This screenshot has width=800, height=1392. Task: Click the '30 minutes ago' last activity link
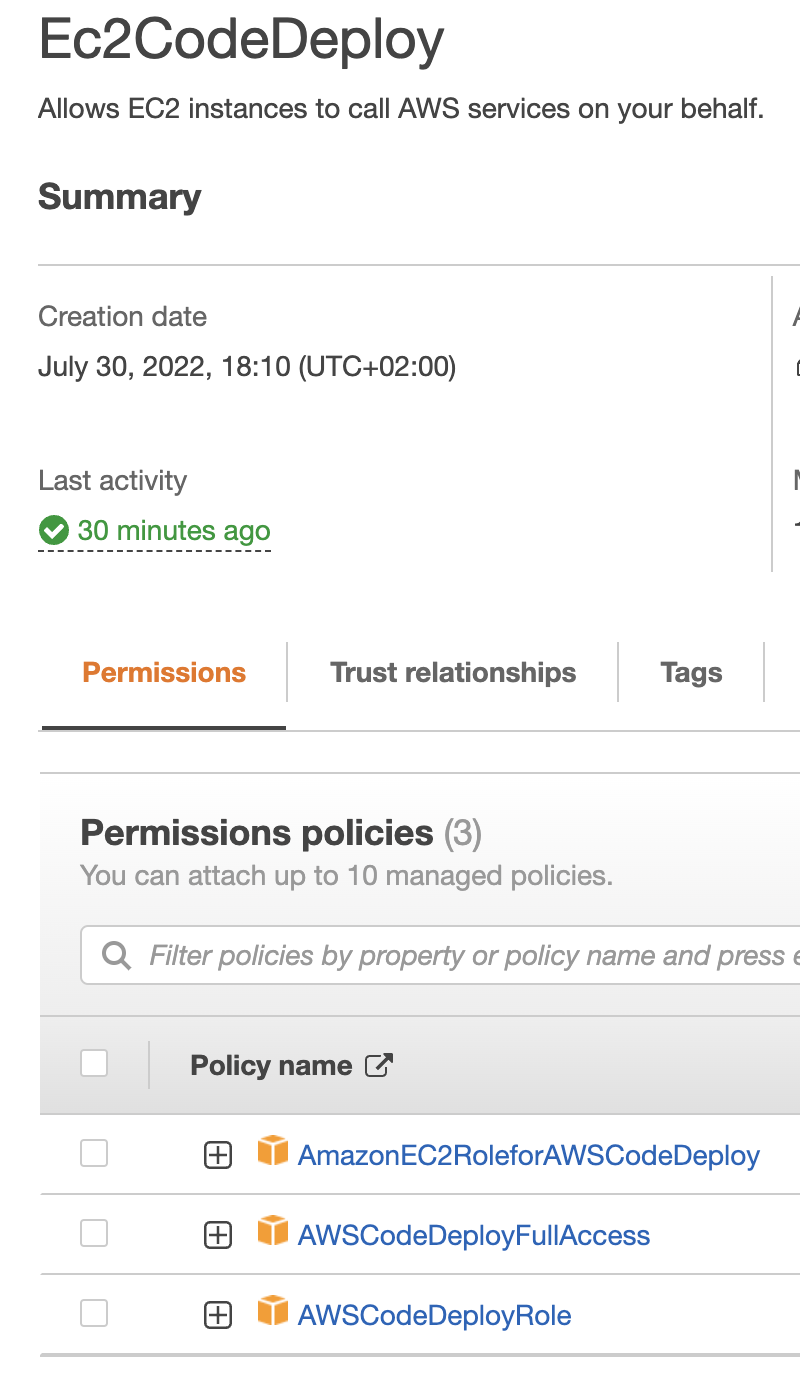pyautogui.click(x=174, y=530)
